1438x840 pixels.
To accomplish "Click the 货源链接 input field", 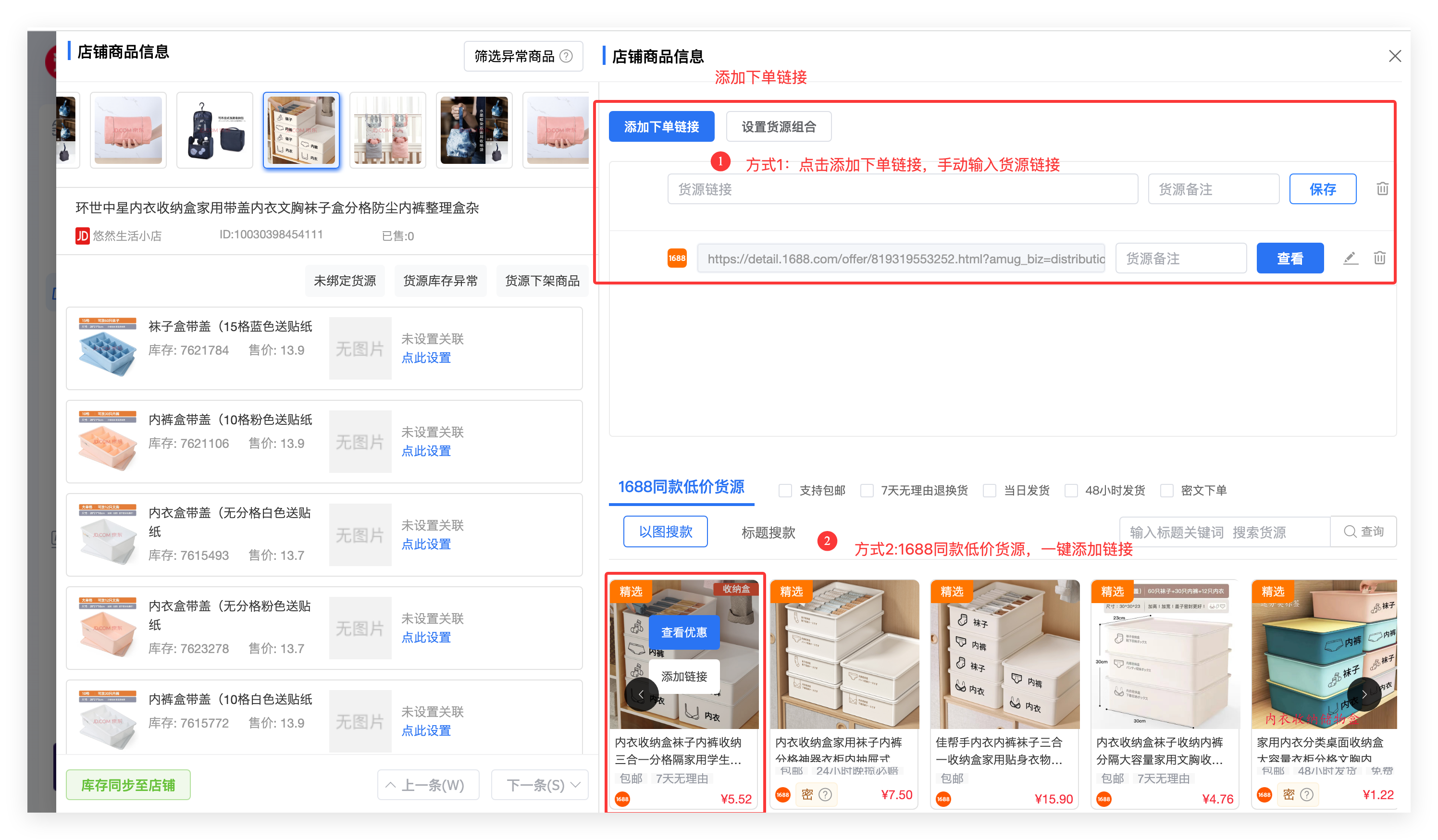I will pos(902,189).
